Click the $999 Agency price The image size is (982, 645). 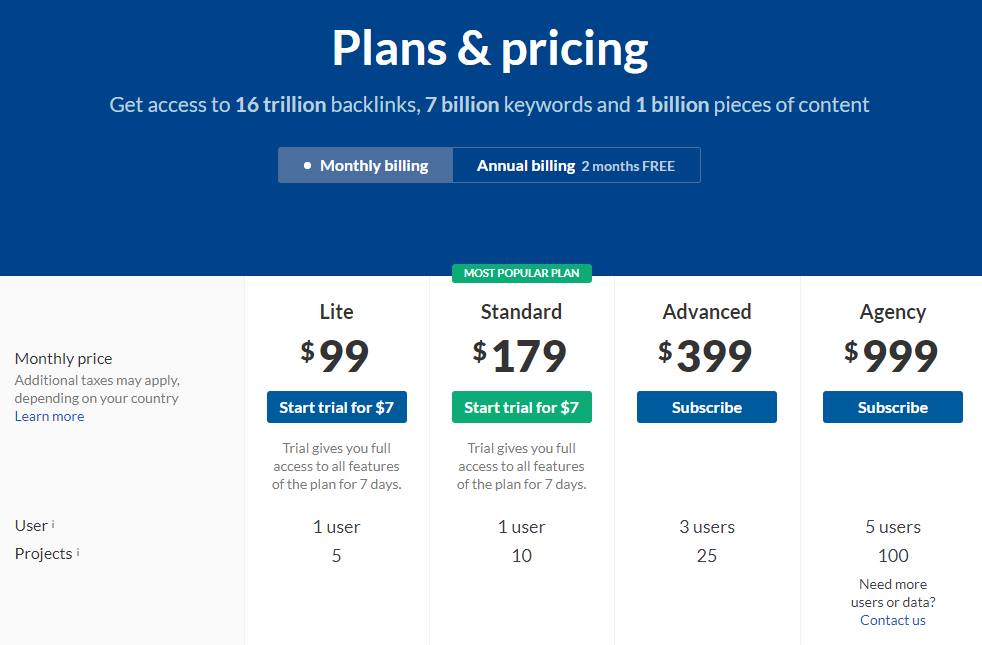pos(891,356)
